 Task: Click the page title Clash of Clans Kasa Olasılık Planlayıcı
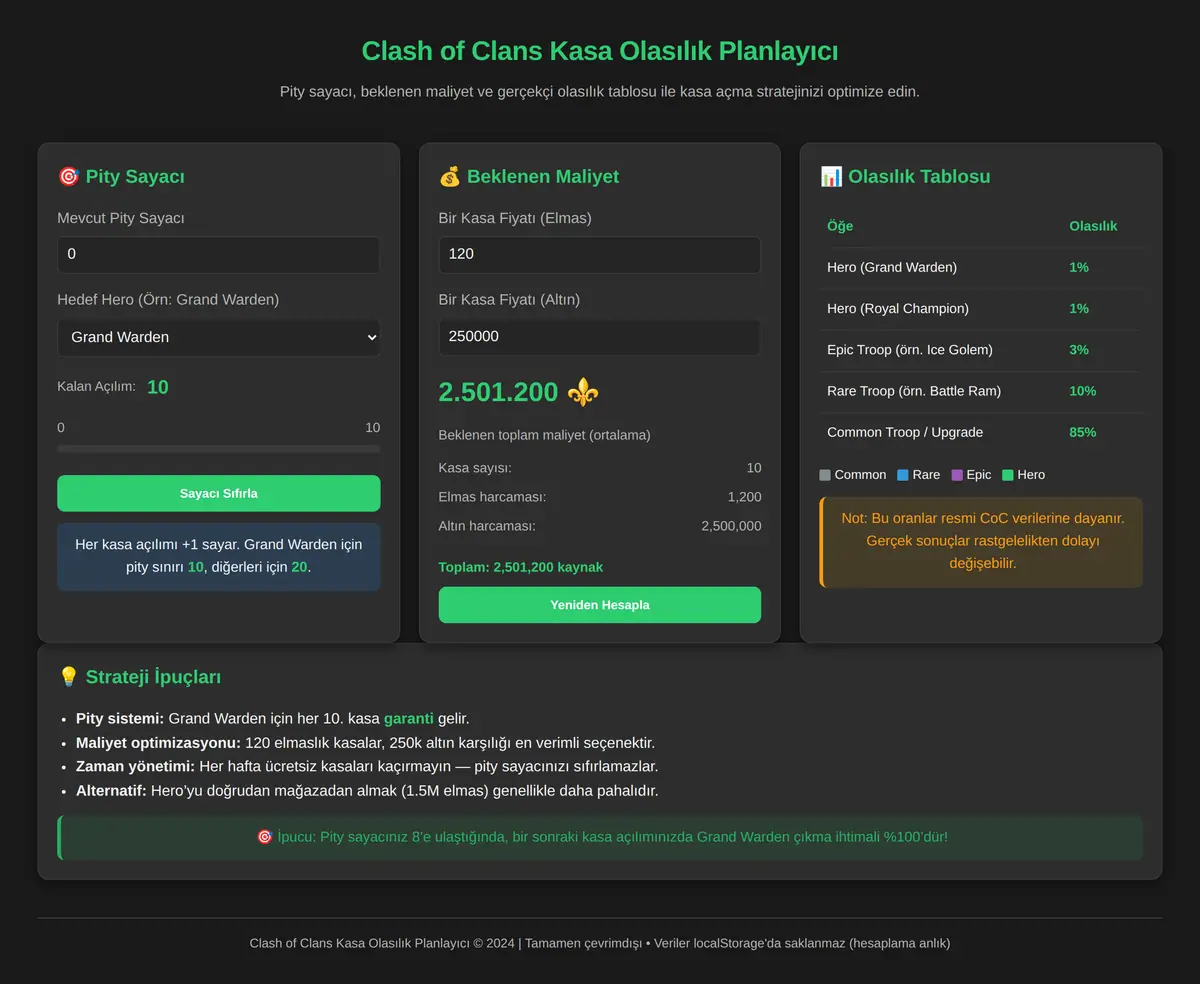tap(600, 51)
